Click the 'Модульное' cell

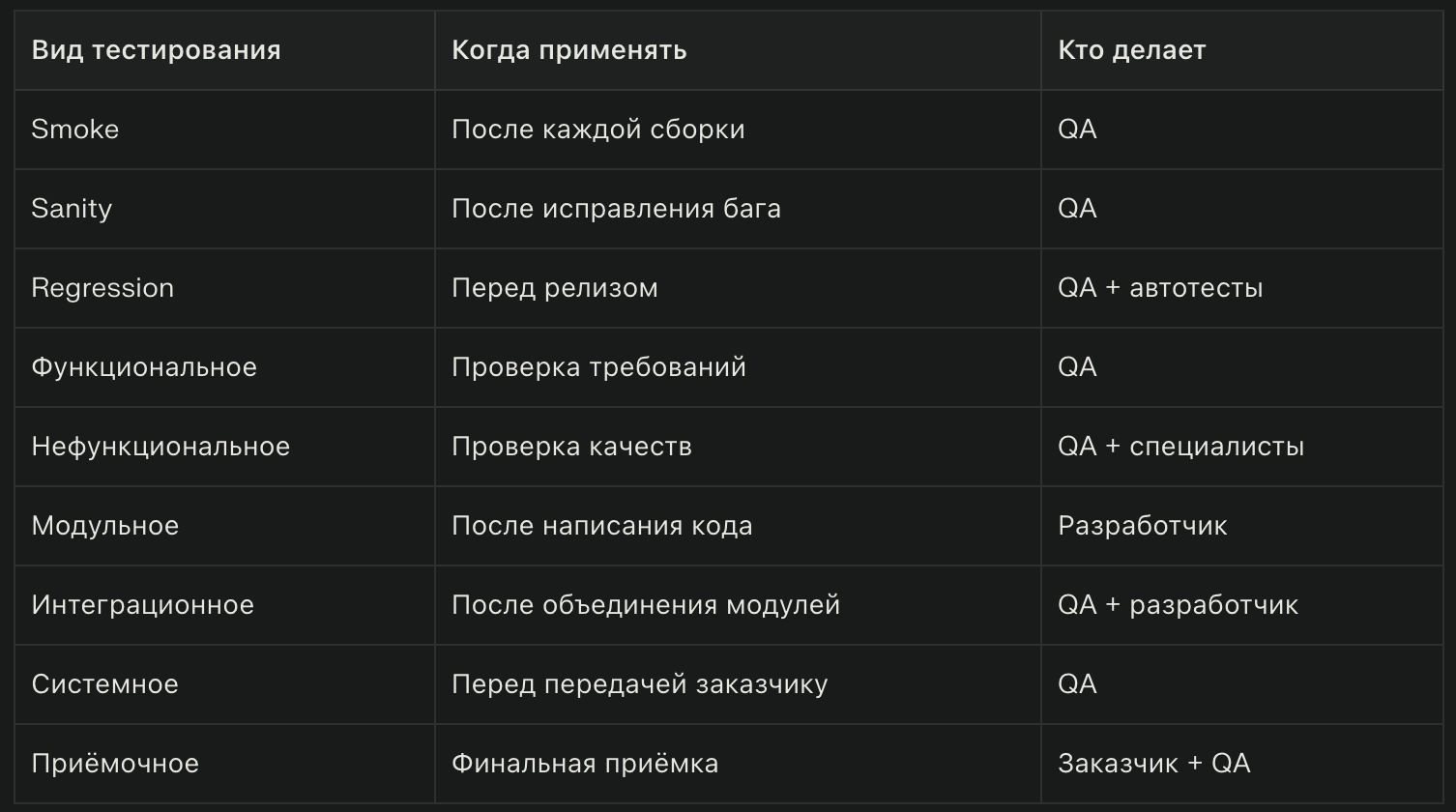pos(224,526)
